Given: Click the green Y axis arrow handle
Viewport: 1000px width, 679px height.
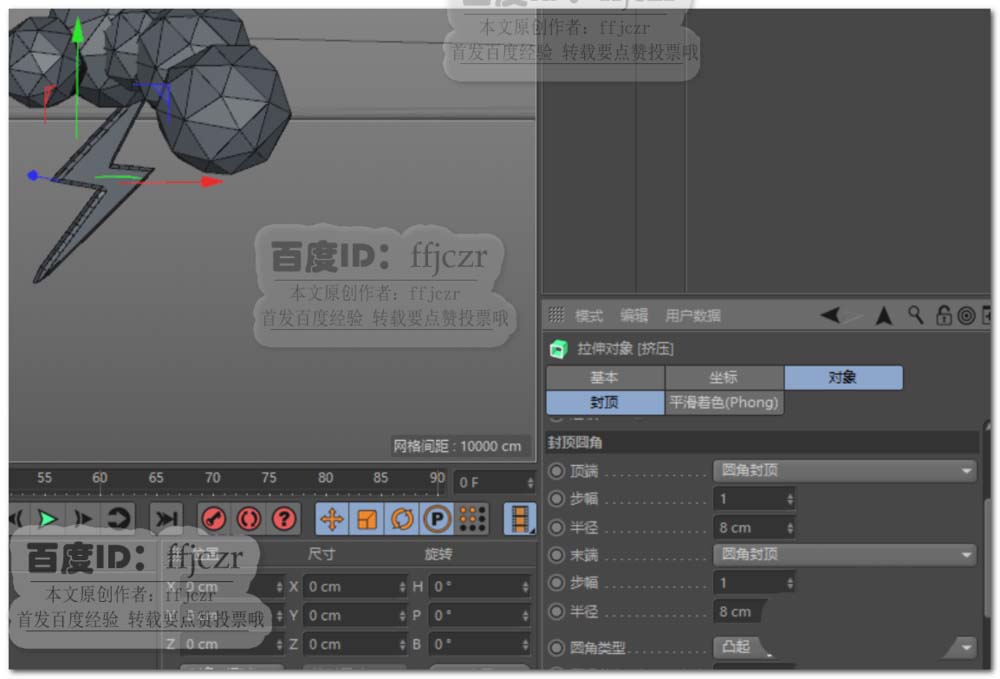Looking at the screenshot, I should pyautogui.click(x=77, y=30).
